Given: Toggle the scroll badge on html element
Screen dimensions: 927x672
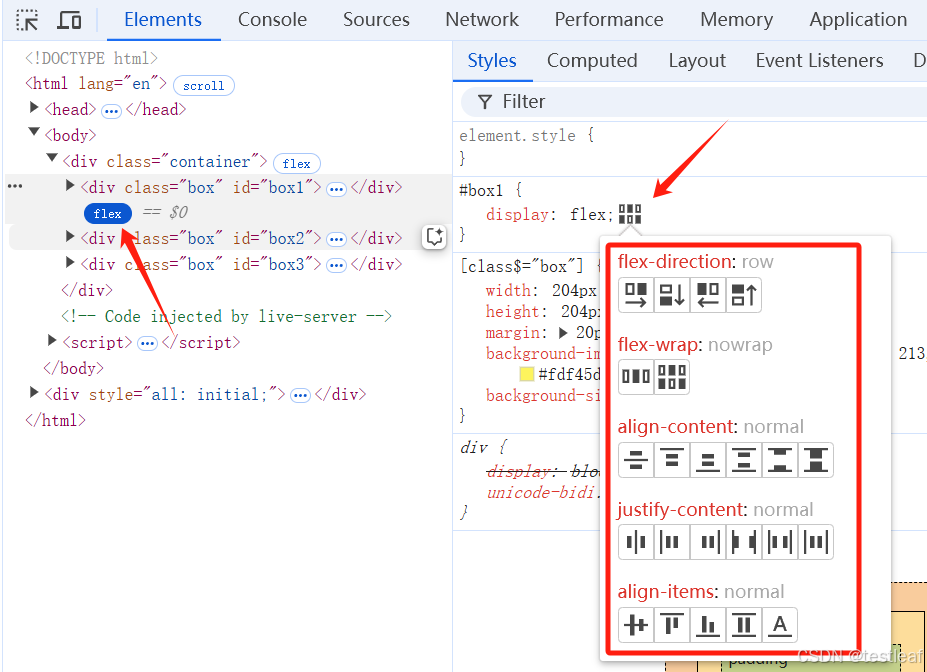Looking at the screenshot, I should click(x=203, y=86).
